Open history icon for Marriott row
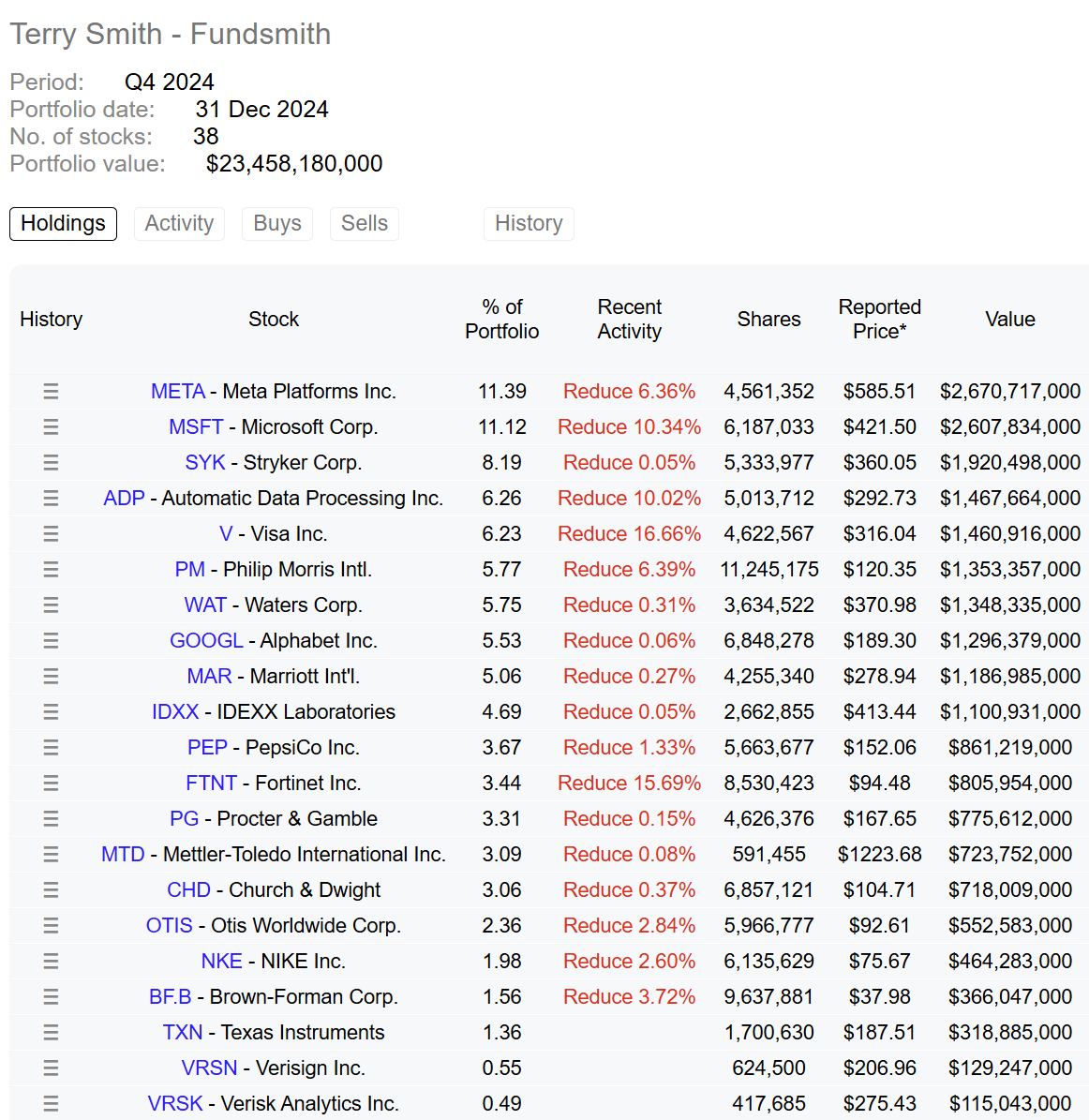 click(51, 677)
